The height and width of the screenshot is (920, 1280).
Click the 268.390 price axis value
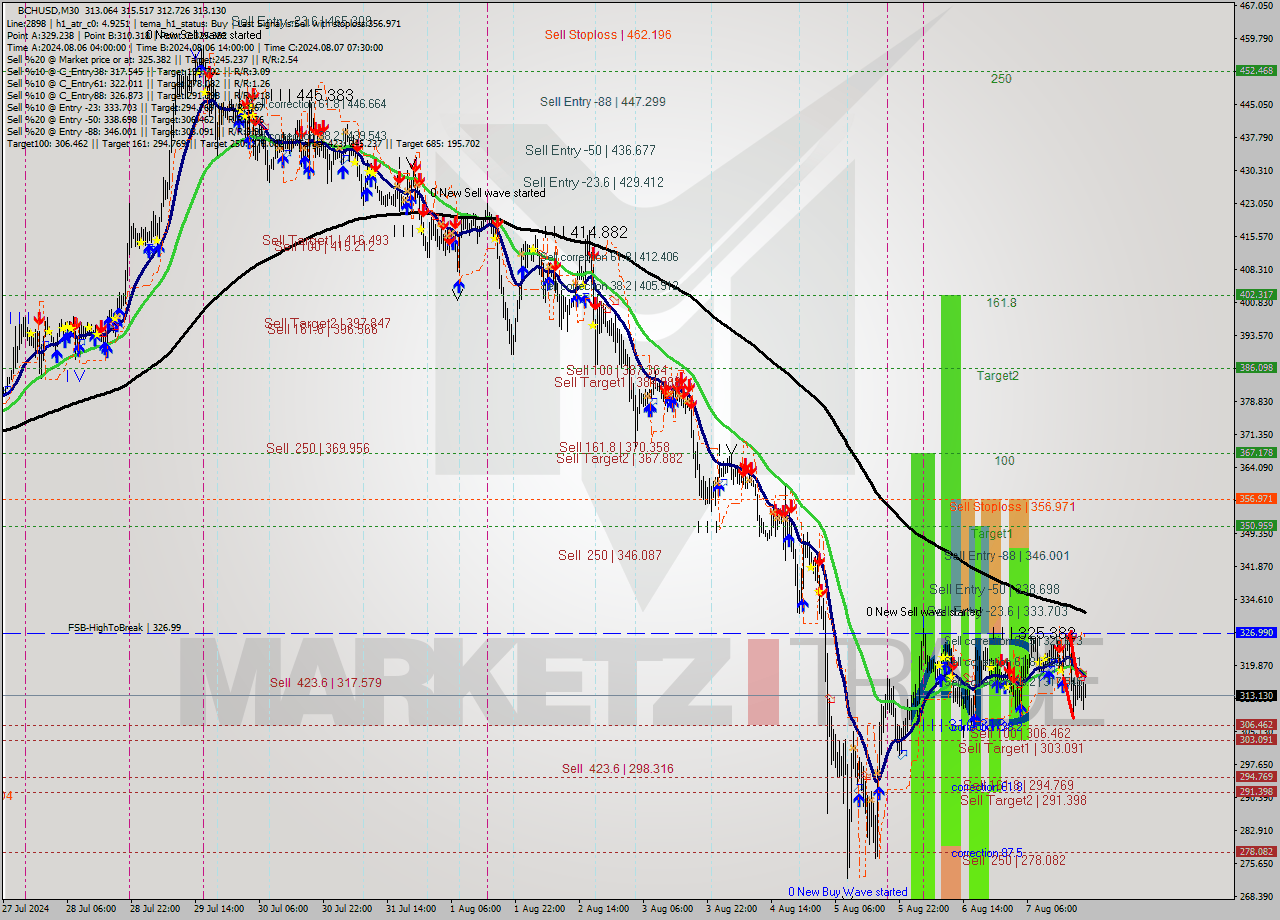pyautogui.click(x=1256, y=896)
